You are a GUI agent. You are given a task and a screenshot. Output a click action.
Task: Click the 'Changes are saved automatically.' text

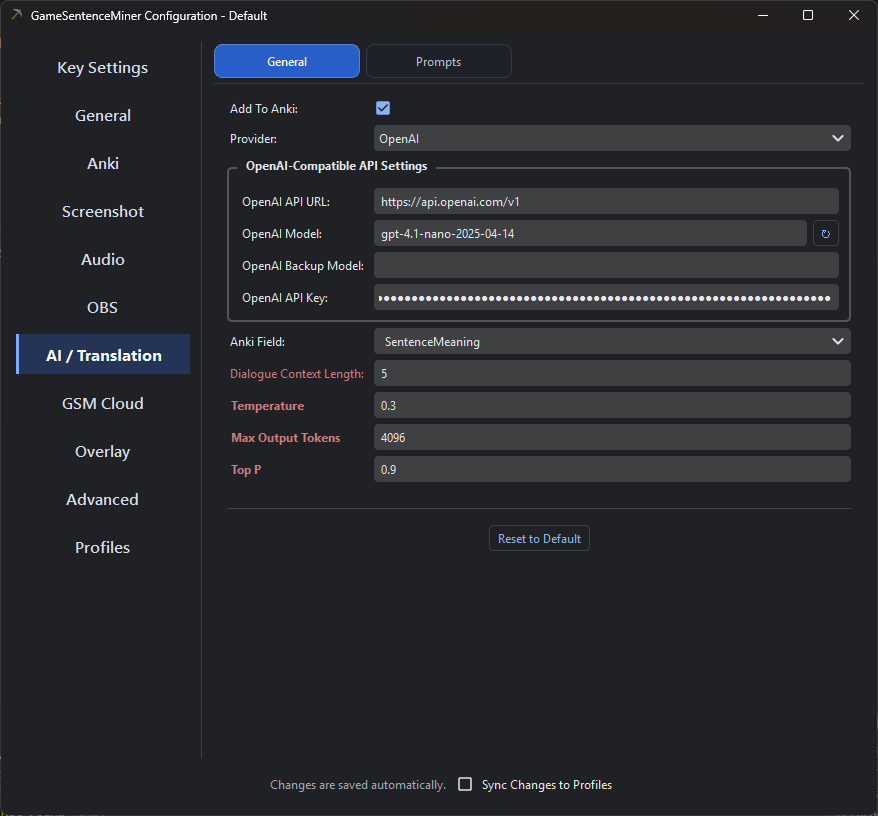pyautogui.click(x=358, y=785)
